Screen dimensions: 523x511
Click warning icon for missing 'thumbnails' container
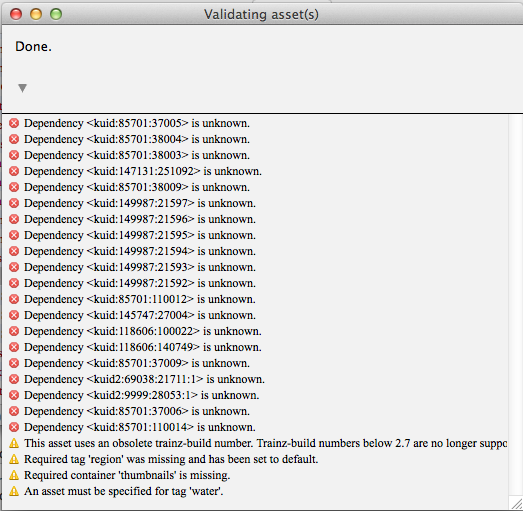click(x=14, y=475)
